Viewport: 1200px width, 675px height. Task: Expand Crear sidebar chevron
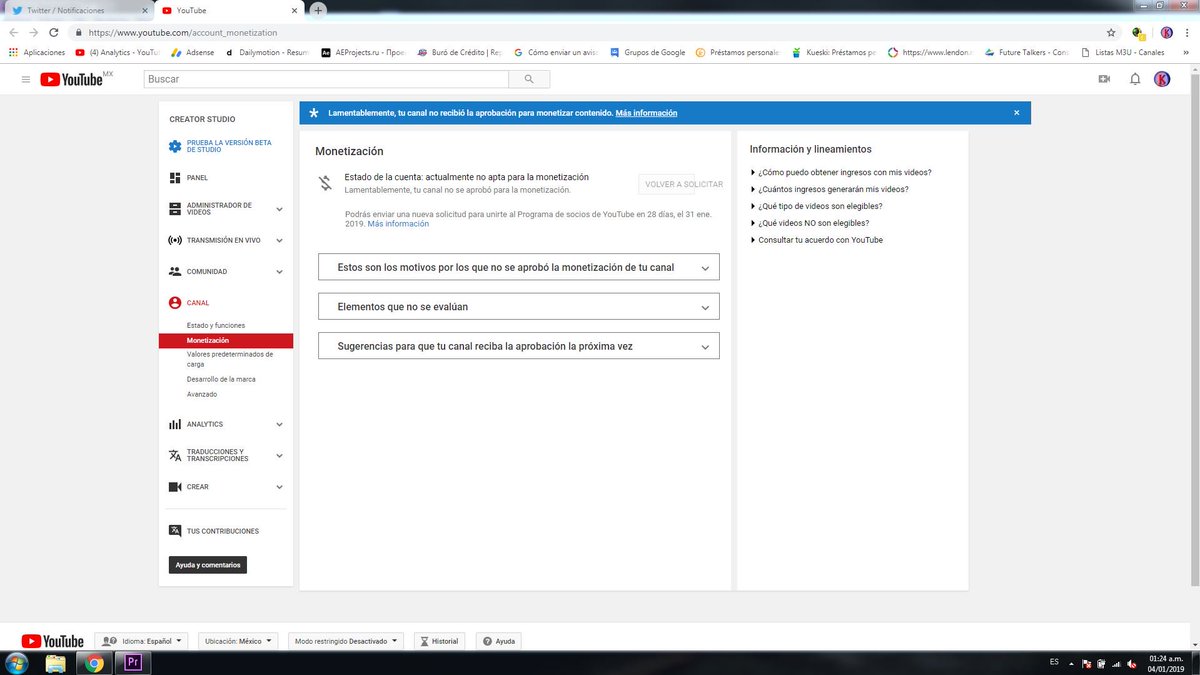pos(279,487)
